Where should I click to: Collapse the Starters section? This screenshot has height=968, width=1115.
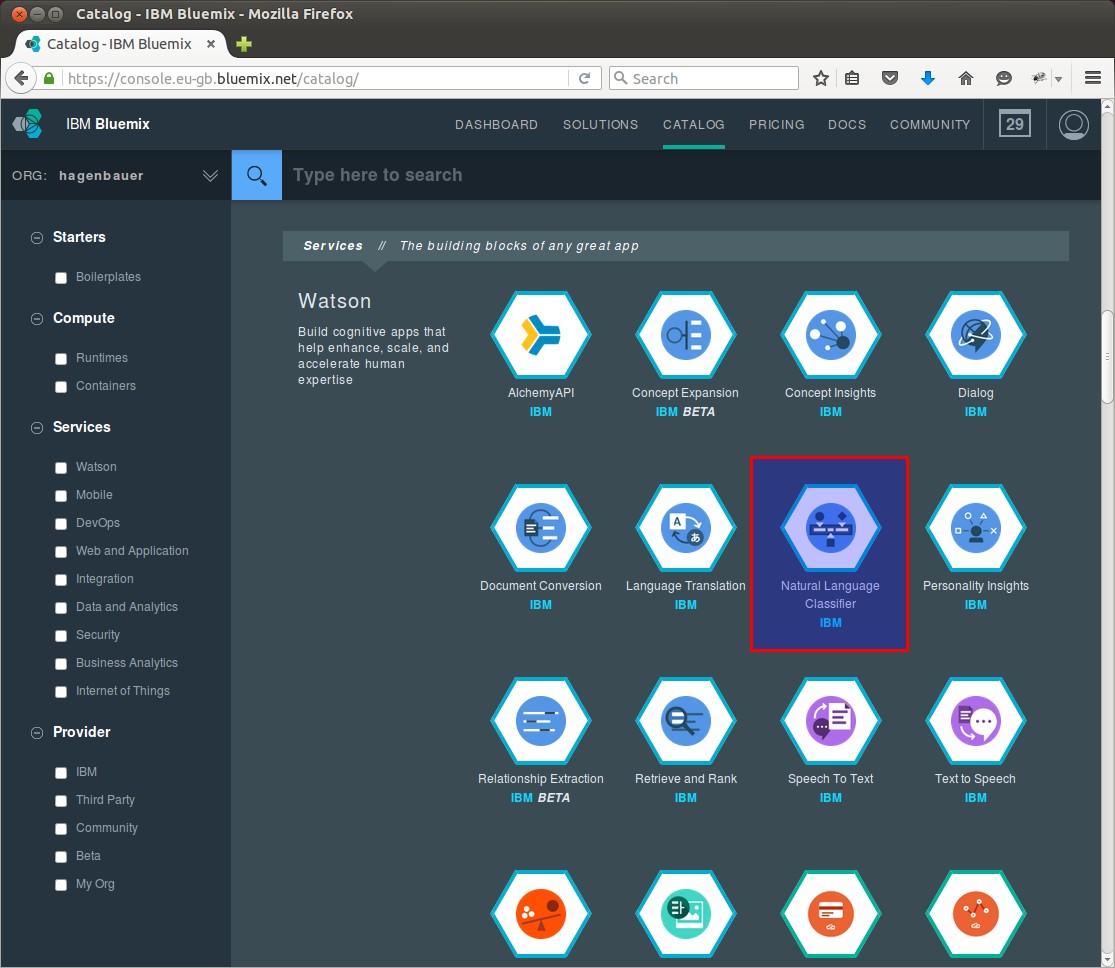point(37,238)
